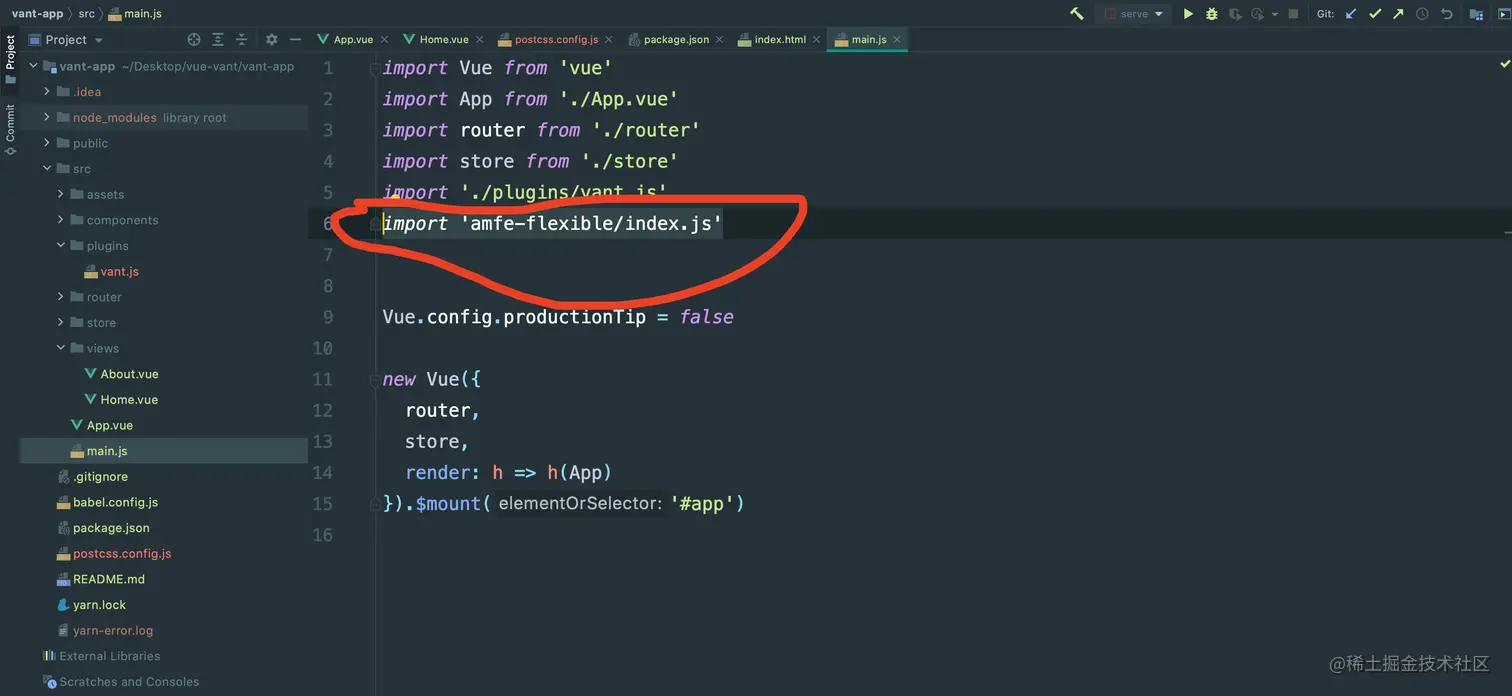Close the Home.vue tab

480,40
